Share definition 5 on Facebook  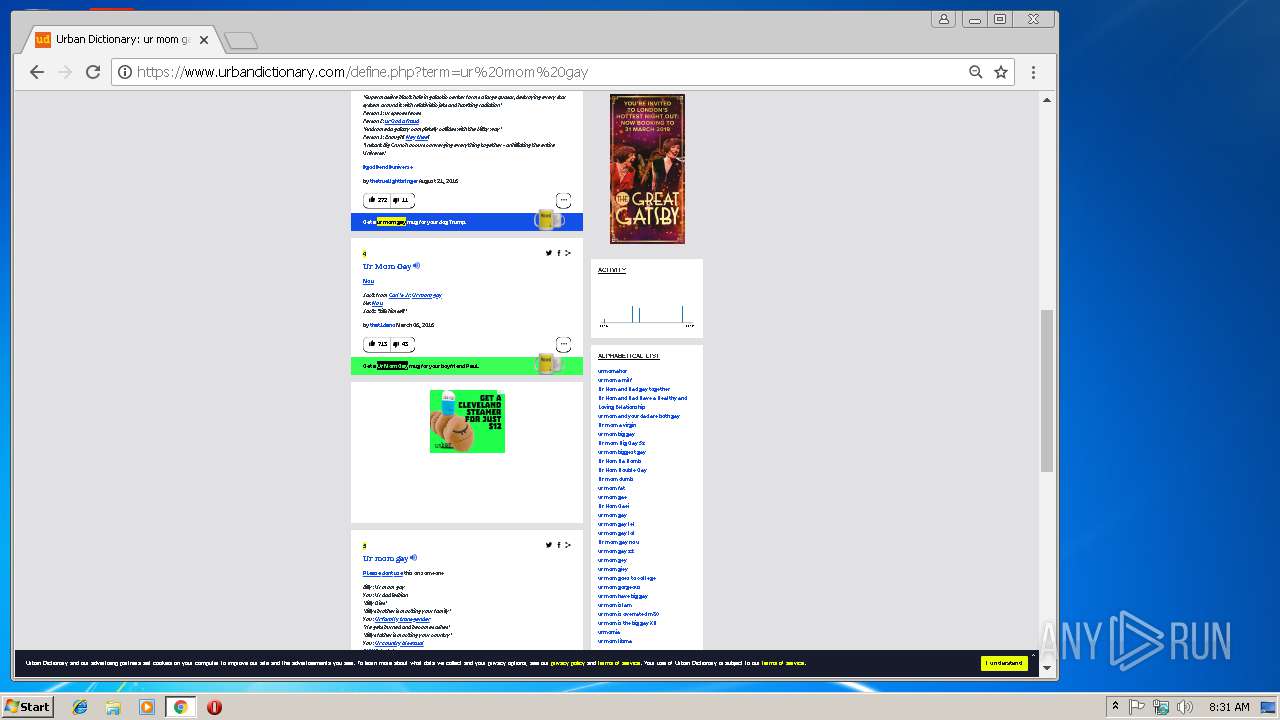coord(559,545)
